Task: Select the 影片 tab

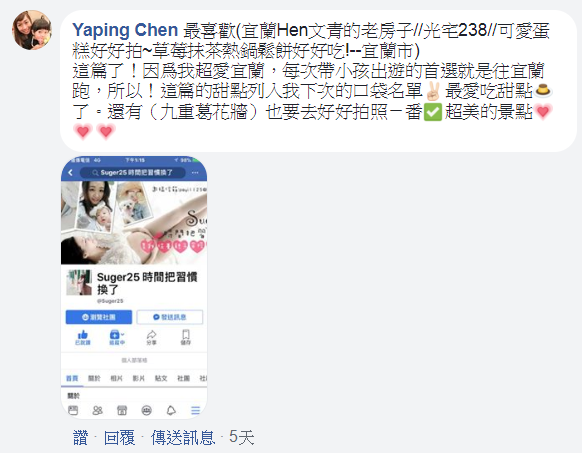Action: coord(138,378)
